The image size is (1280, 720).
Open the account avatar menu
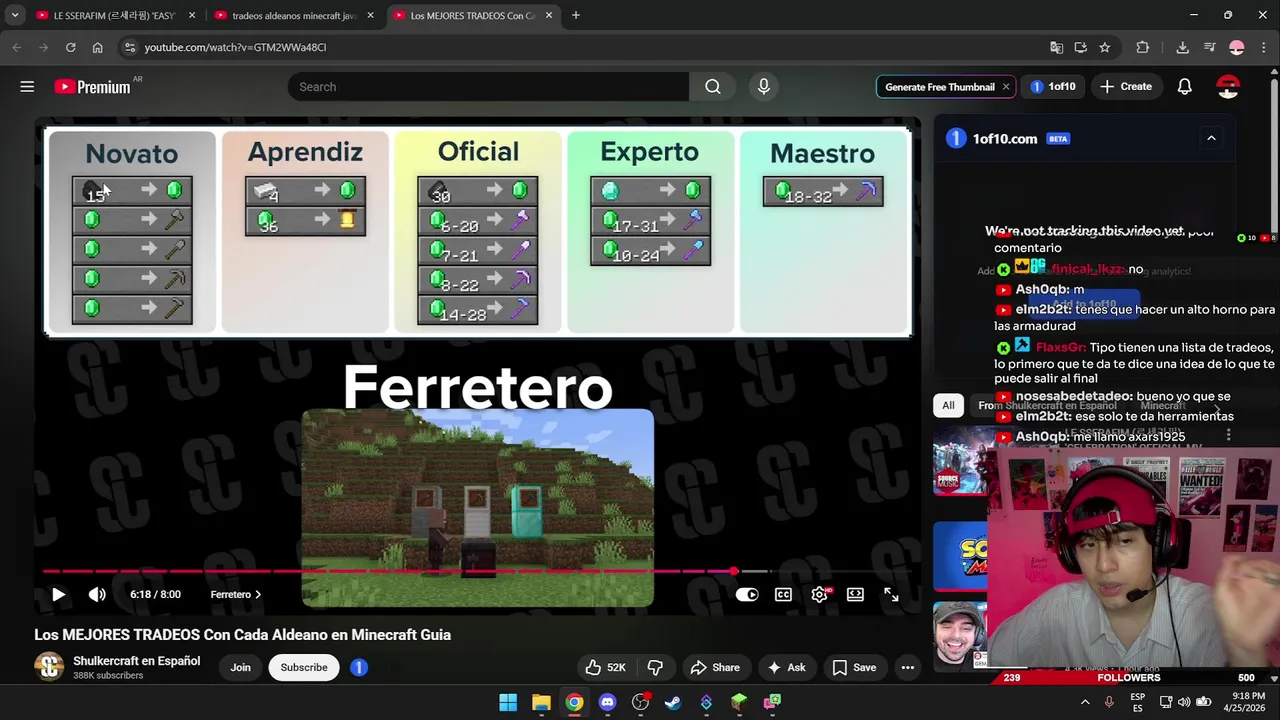click(1228, 87)
